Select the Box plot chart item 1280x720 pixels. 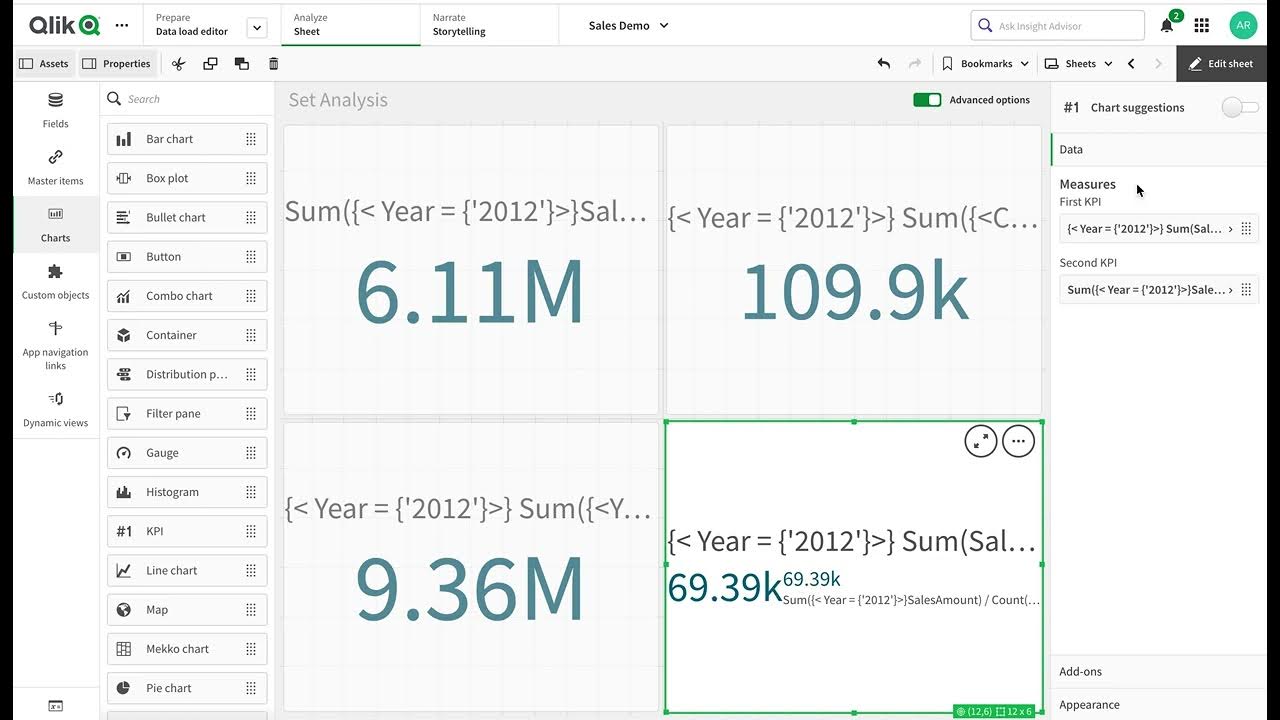pyautogui.click(x=187, y=178)
